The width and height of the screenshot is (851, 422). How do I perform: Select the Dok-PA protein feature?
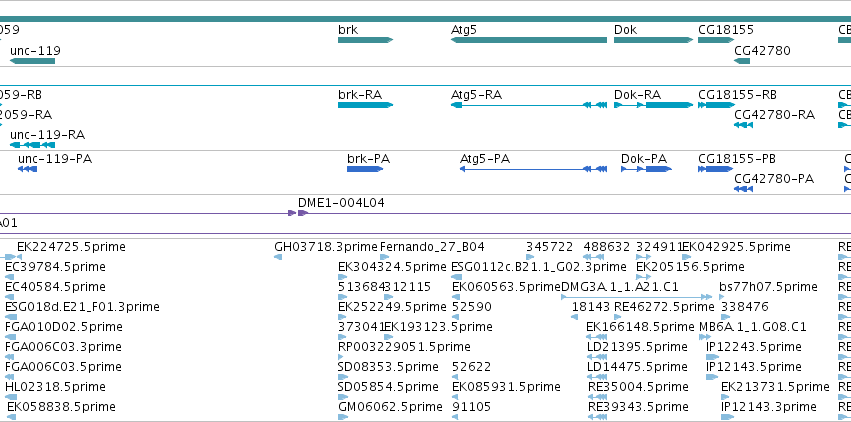coord(646,169)
